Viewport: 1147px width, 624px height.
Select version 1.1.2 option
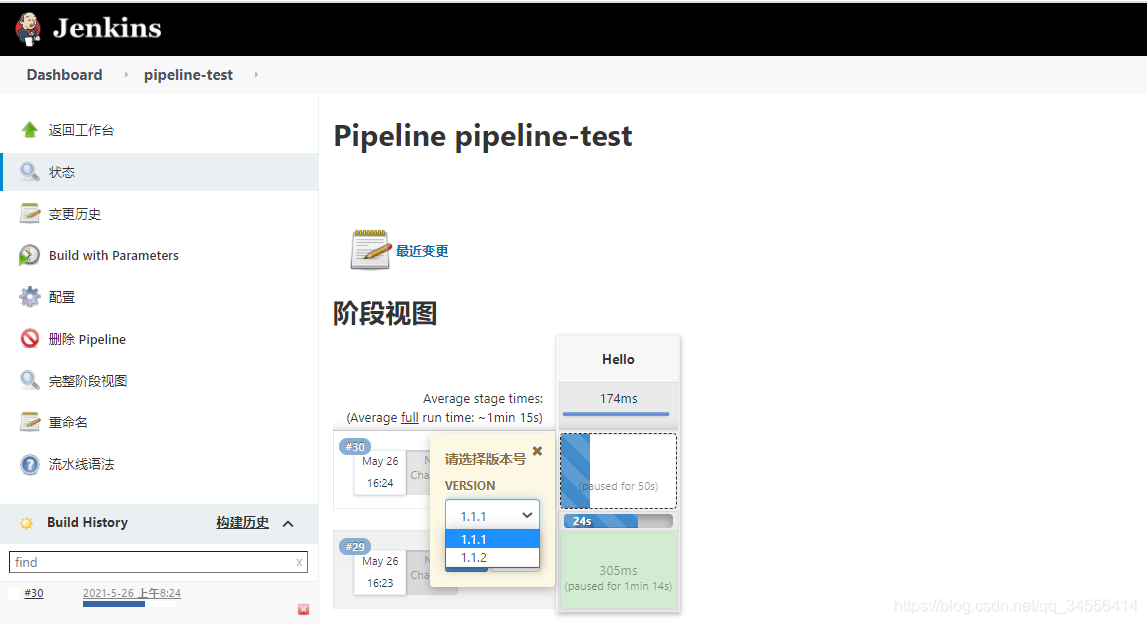pyautogui.click(x=492, y=557)
